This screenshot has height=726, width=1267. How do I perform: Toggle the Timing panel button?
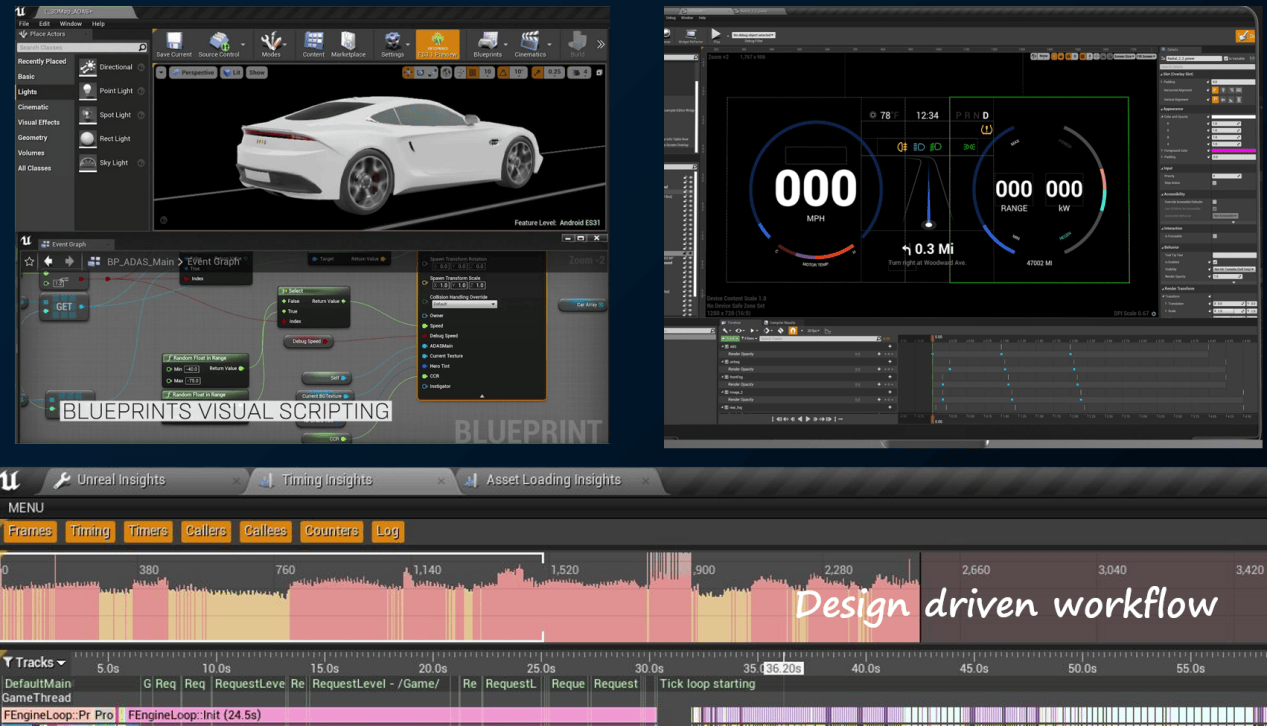click(x=89, y=531)
